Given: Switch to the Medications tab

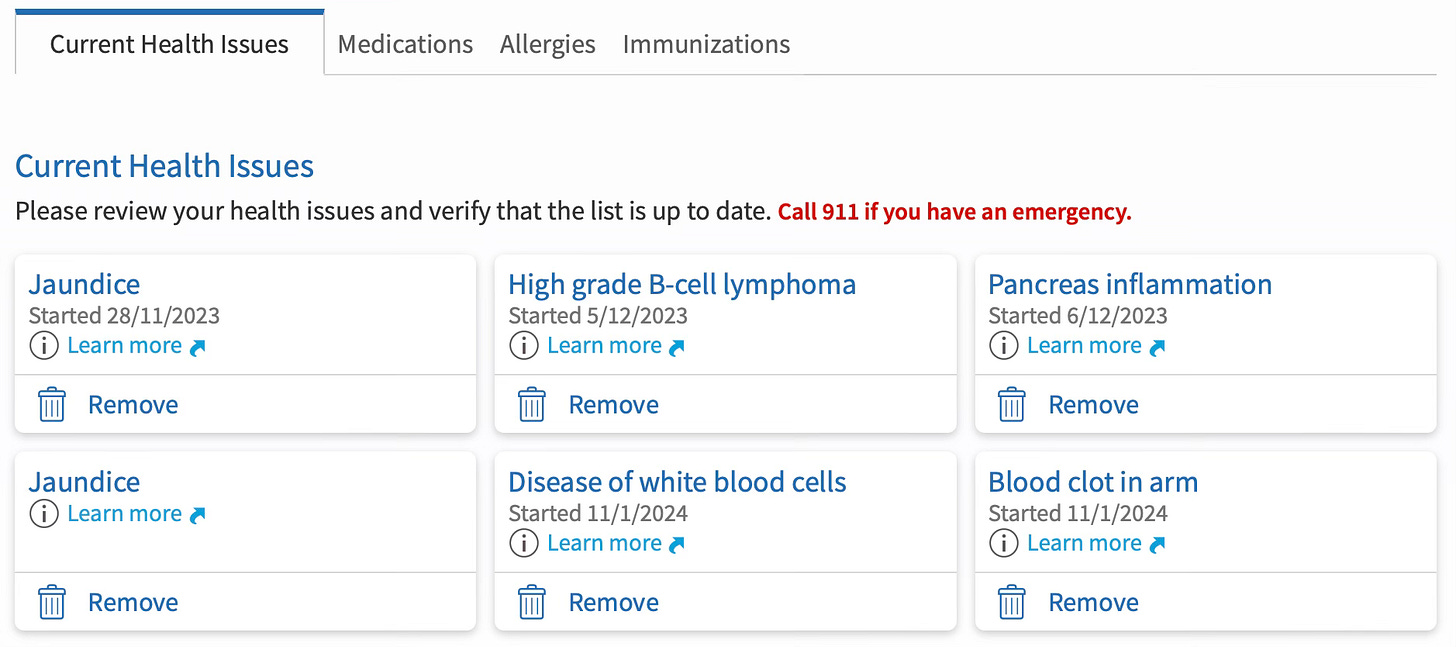Looking at the screenshot, I should (405, 45).
